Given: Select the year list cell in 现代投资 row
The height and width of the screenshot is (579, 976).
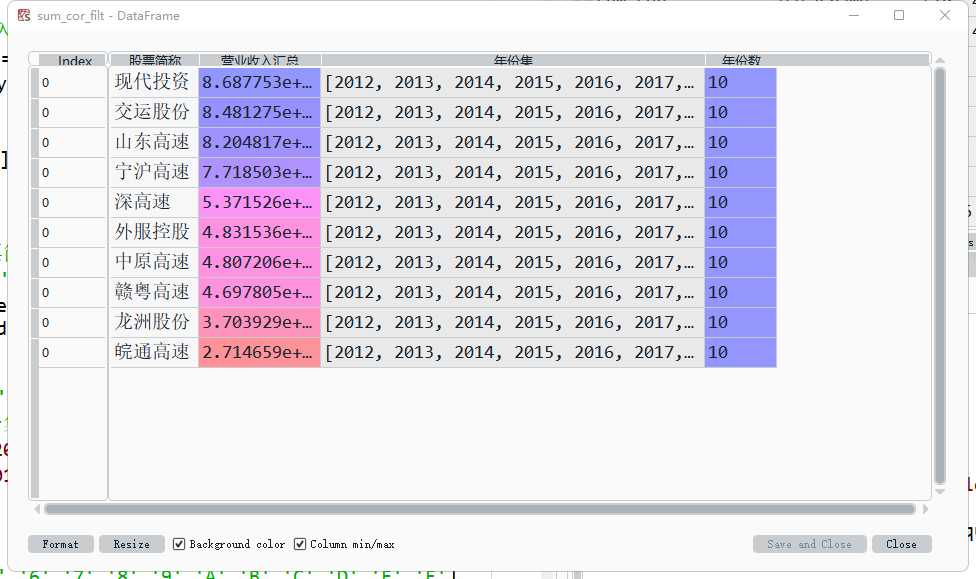Looking at the screenshot, I should click(513, 82).
